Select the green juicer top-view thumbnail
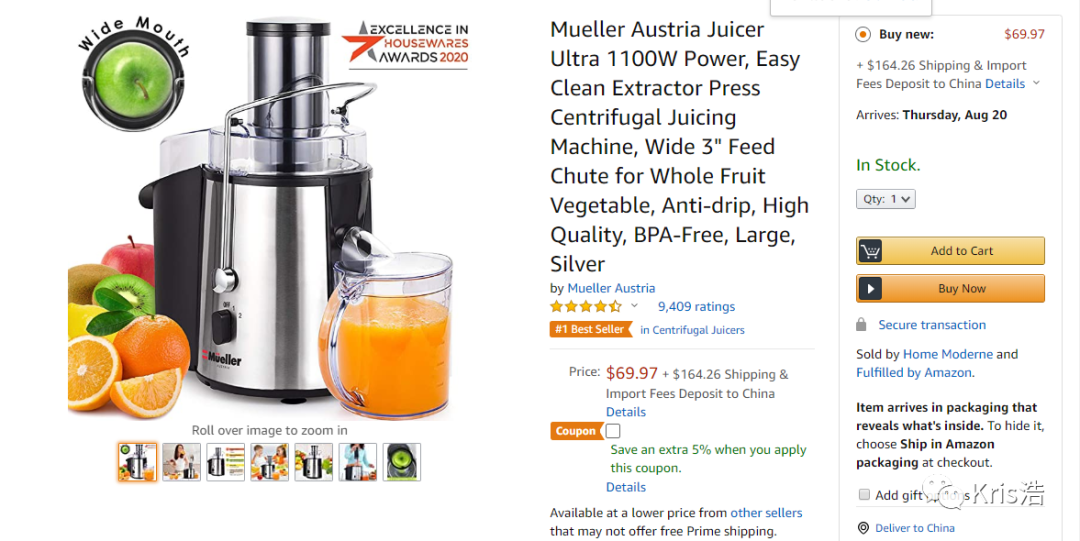1080x541 pixels. (x=402, y=462)
